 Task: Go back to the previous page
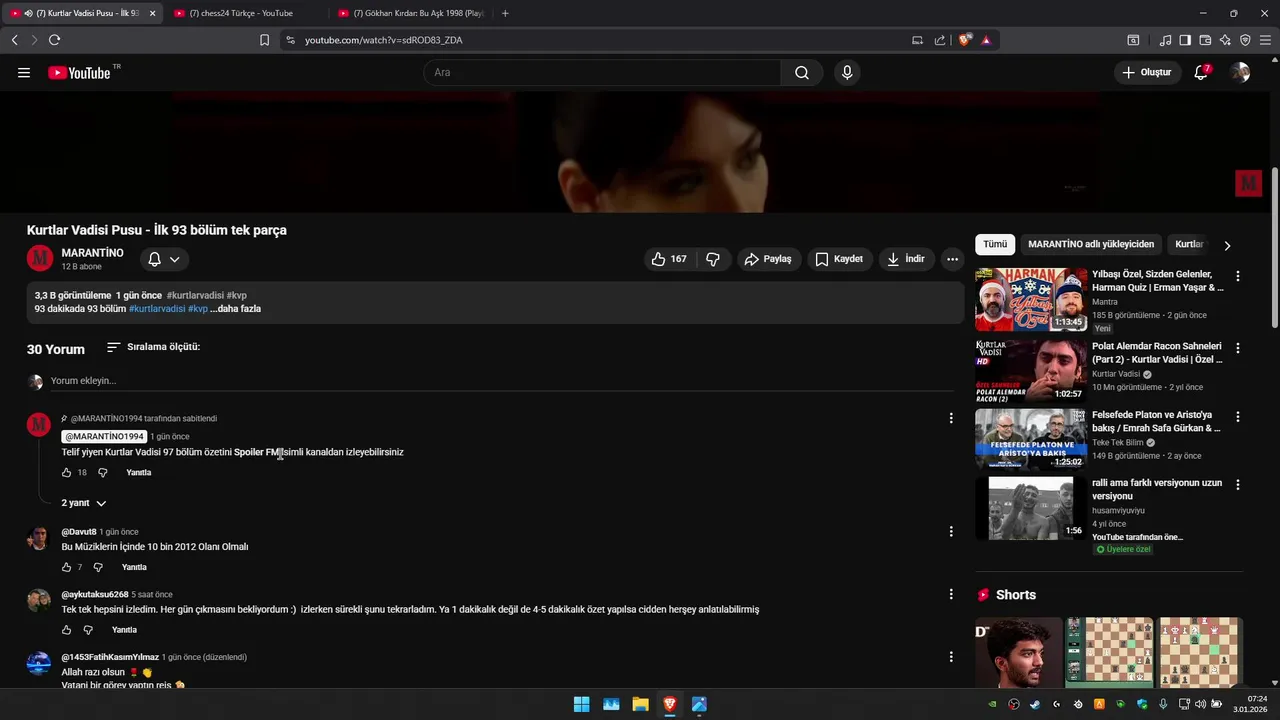[x=14, y=40]
